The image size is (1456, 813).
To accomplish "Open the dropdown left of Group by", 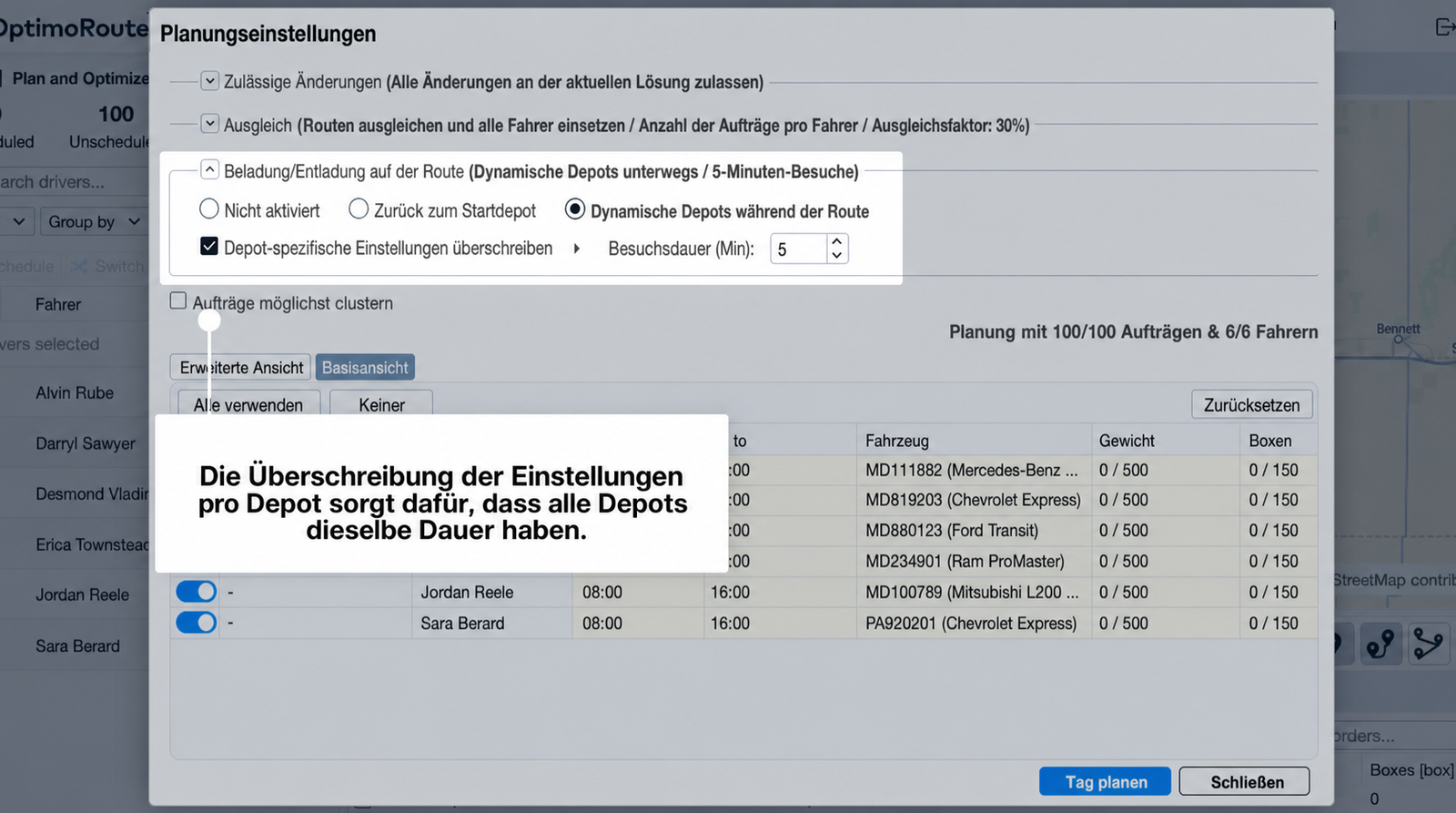I will tap(16, 221).
